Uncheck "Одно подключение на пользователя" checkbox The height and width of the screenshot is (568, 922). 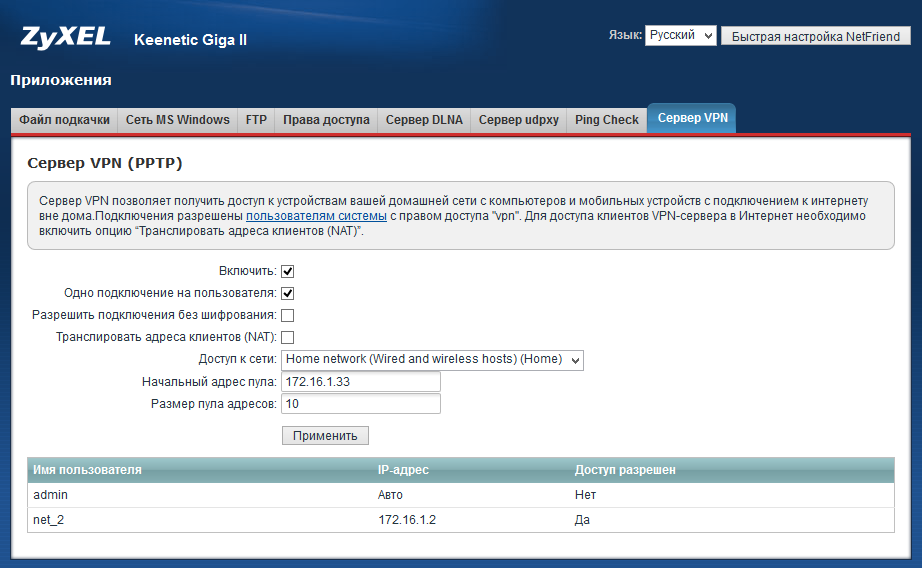[287, 293]
